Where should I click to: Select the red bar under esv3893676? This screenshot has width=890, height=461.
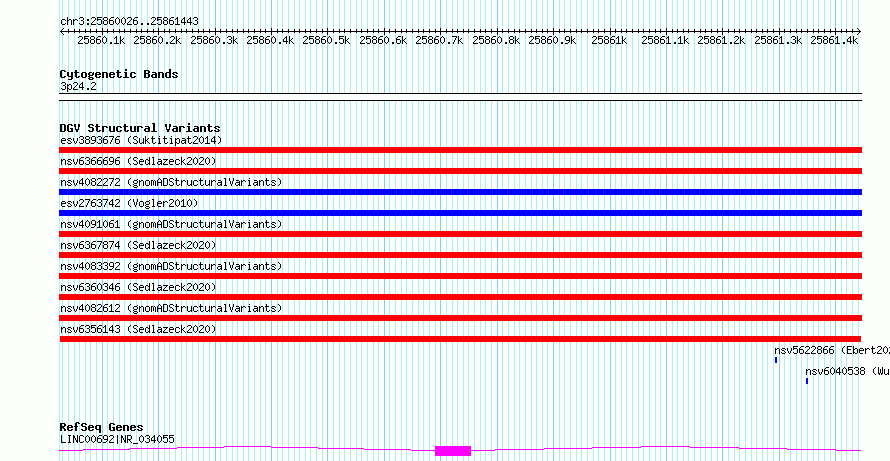[461, 150]
